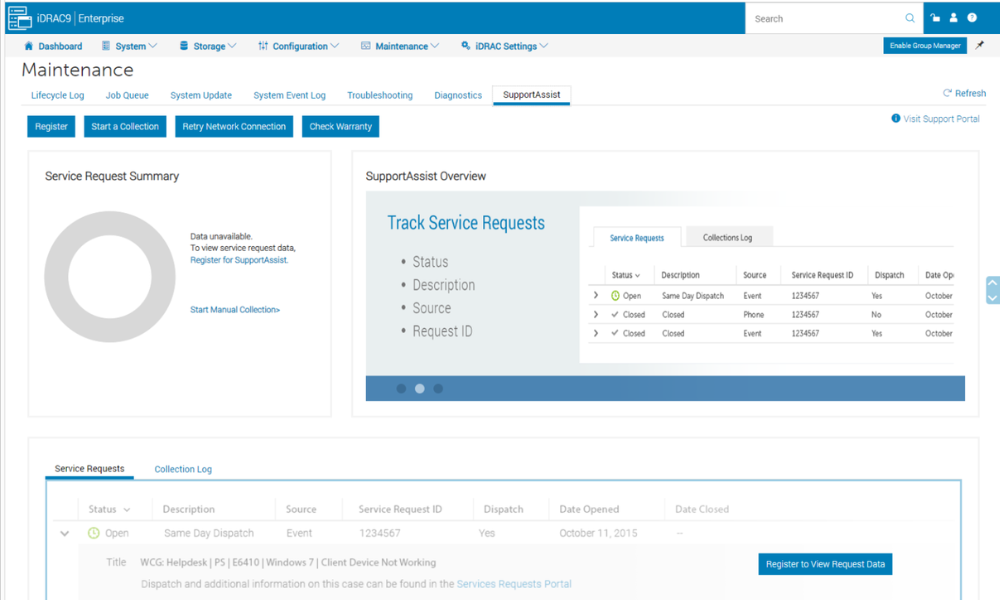Click the iDRAC9 server logo icon
1000x600 pixels.
20,18
